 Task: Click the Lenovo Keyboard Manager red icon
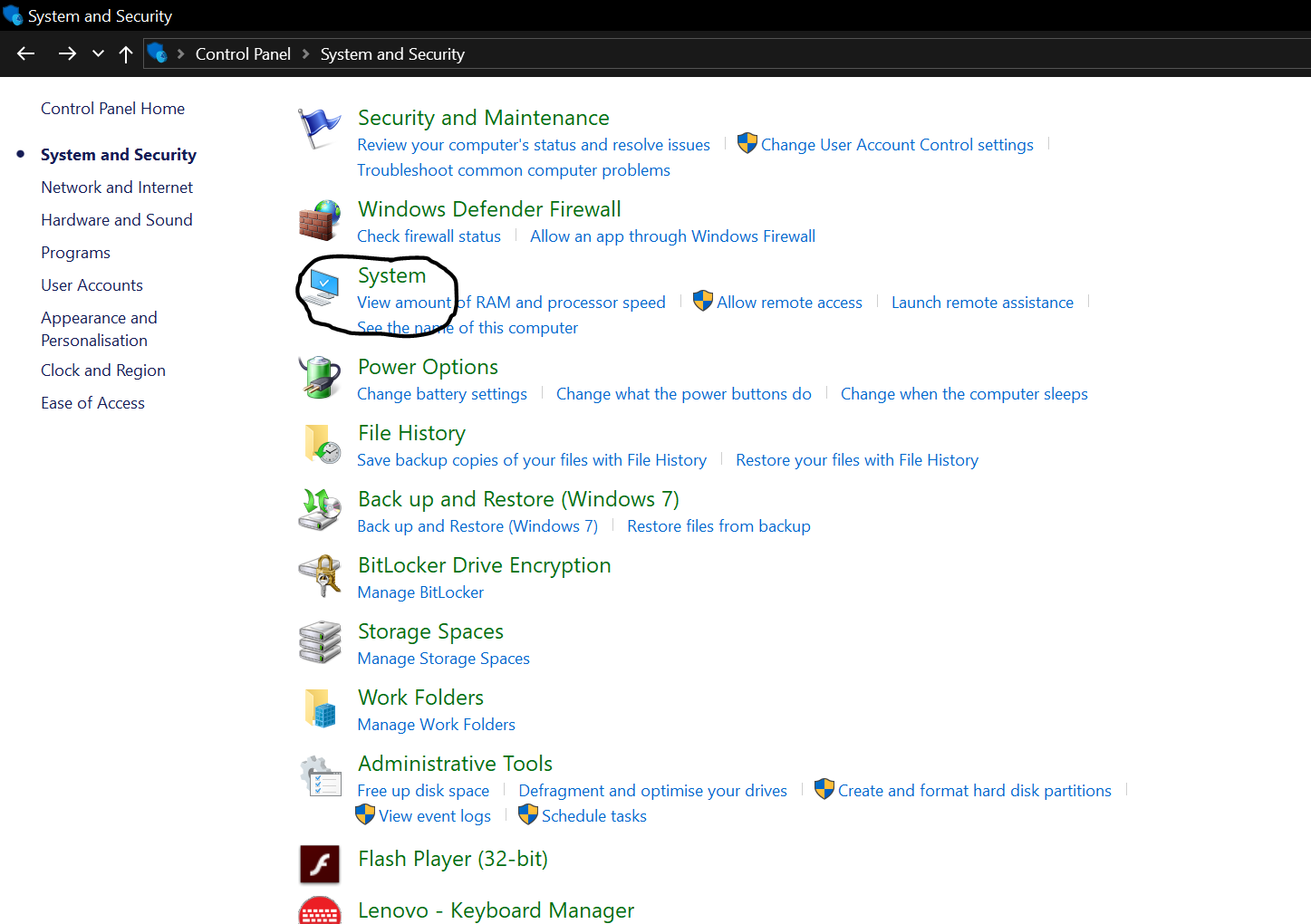click(320, 910)
